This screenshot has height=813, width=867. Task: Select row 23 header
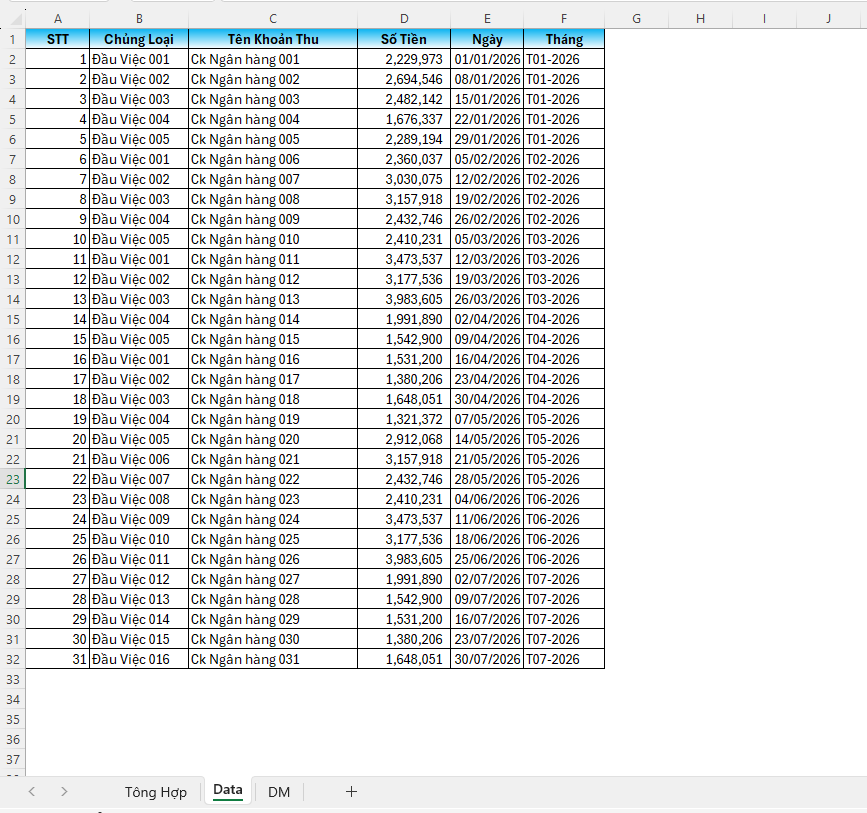click(x=12, y=479)
